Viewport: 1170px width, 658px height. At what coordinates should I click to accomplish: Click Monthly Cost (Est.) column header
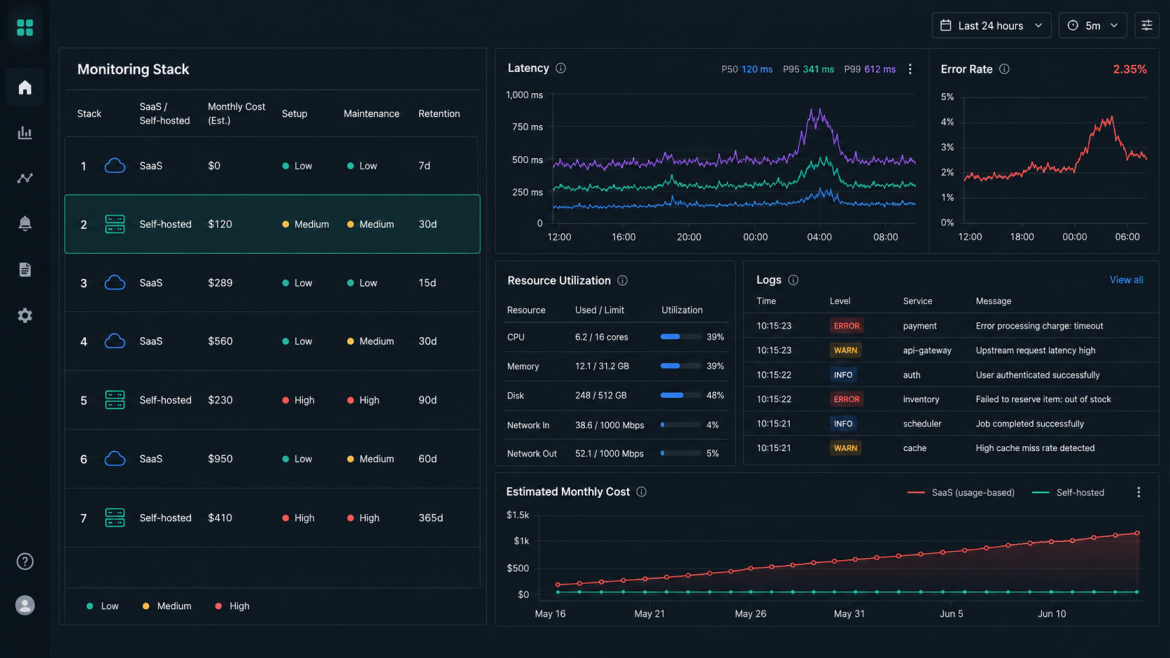tap(236, 113)
